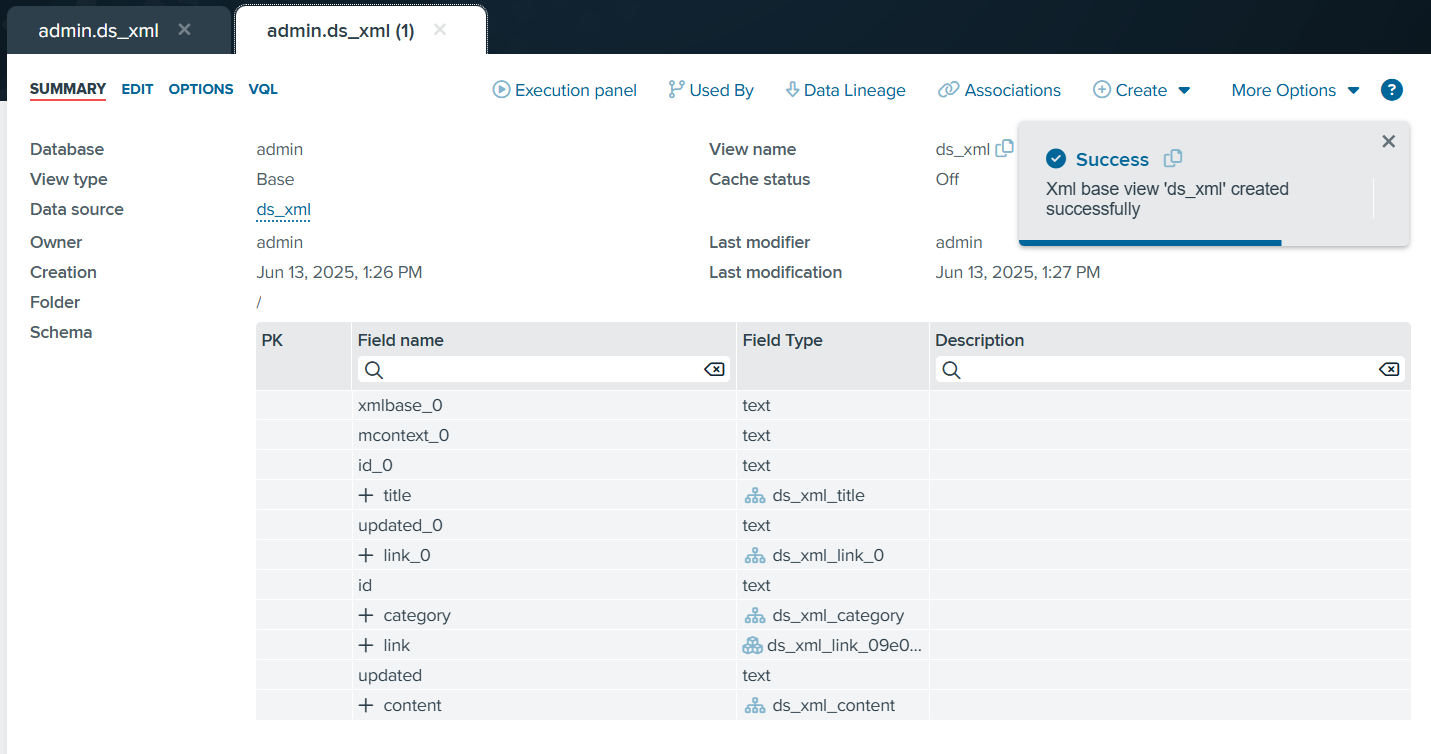Select the updated_0 field row
The height and width of the screenshot is (754, 1431).
(x=833, y=525)
